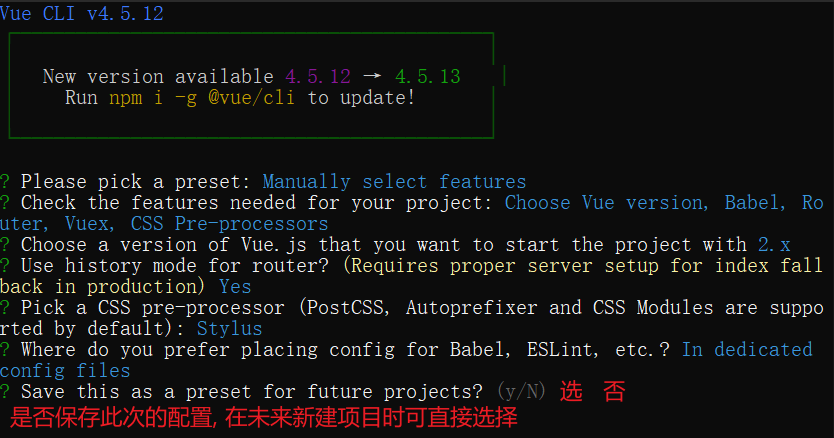Click the 'In dedicated' config placement answer

pos(747,350)
